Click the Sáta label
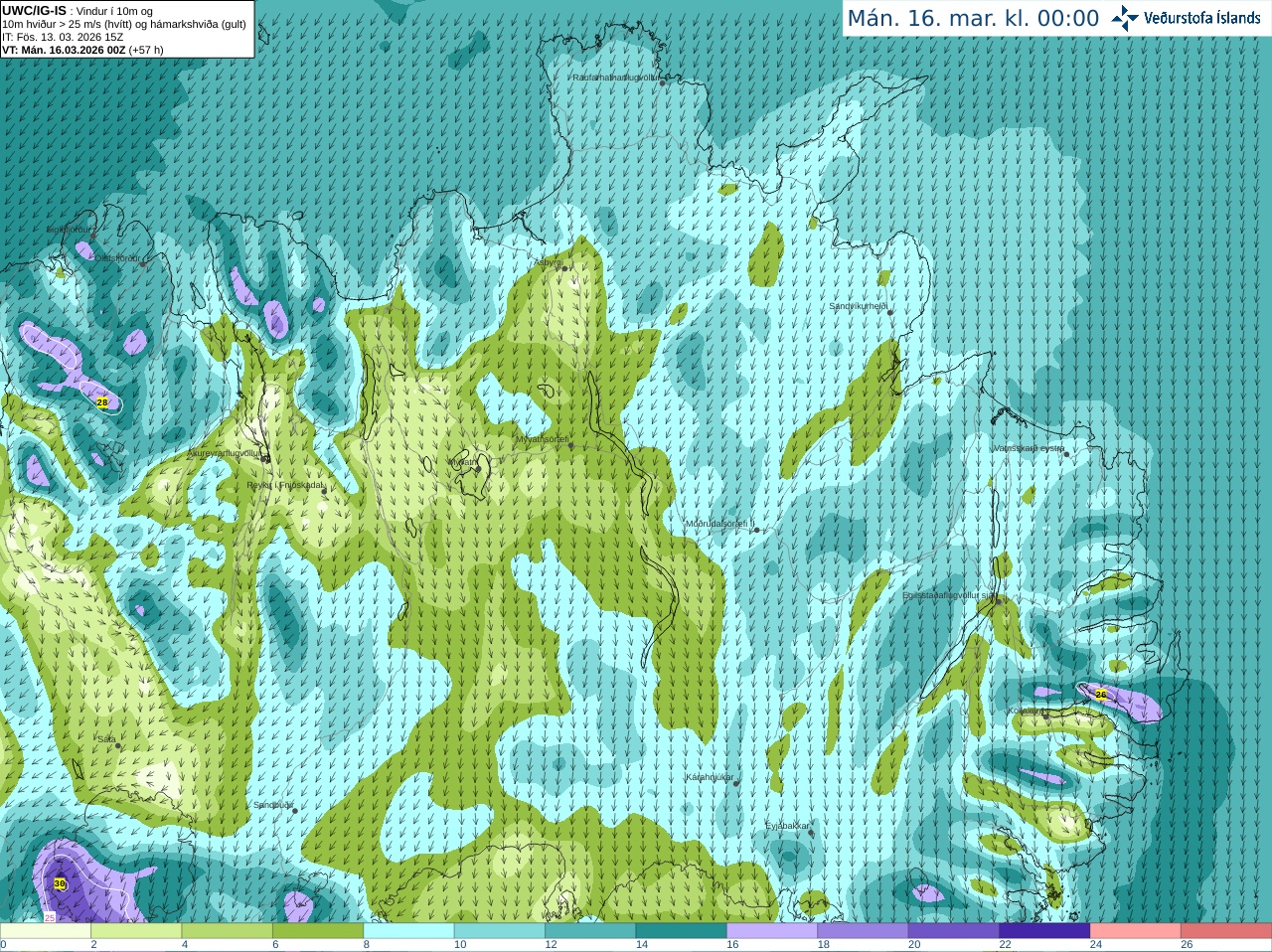Image resolution: width=1272 pixels, height=952 pixels. 105,739
